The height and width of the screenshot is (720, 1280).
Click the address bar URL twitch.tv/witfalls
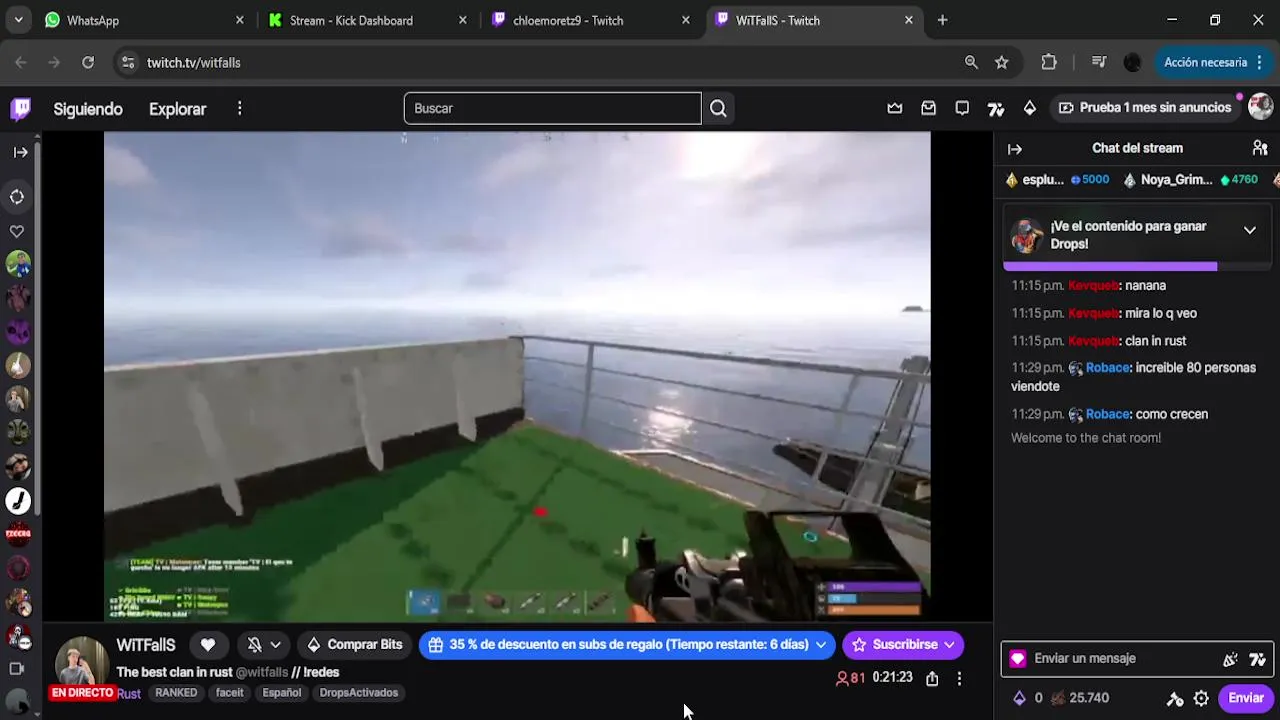[193, 62]
